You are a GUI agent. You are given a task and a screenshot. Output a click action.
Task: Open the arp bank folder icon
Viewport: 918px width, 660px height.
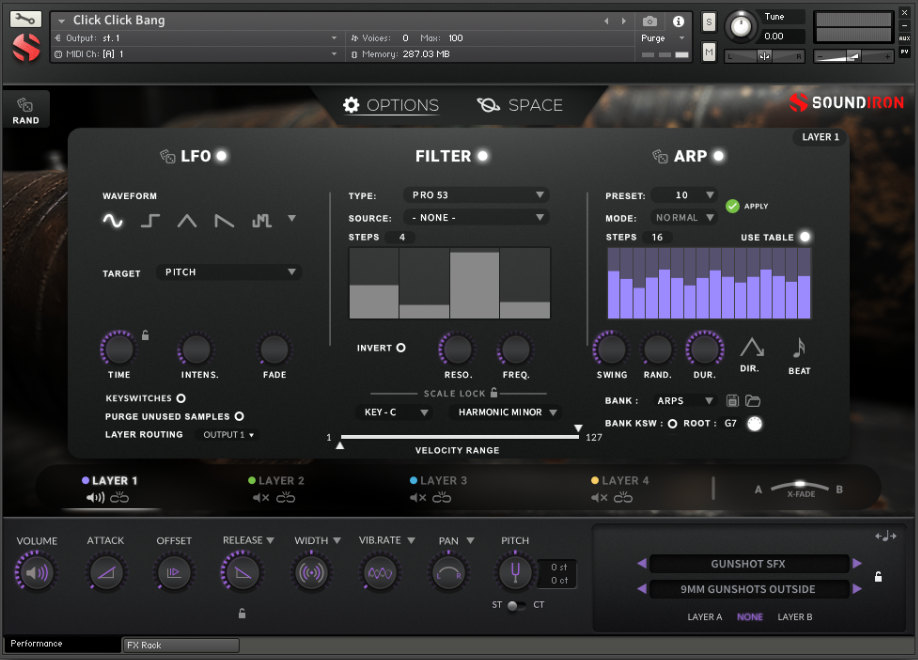[754, 399]
